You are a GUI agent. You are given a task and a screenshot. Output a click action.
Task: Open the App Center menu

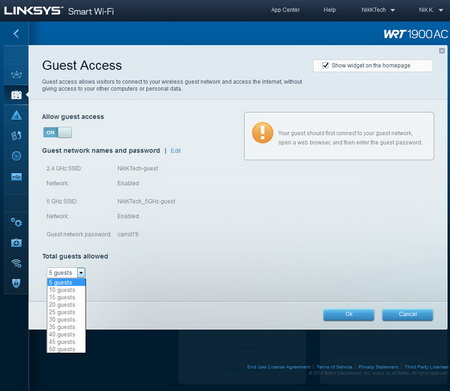coord(285,10)
